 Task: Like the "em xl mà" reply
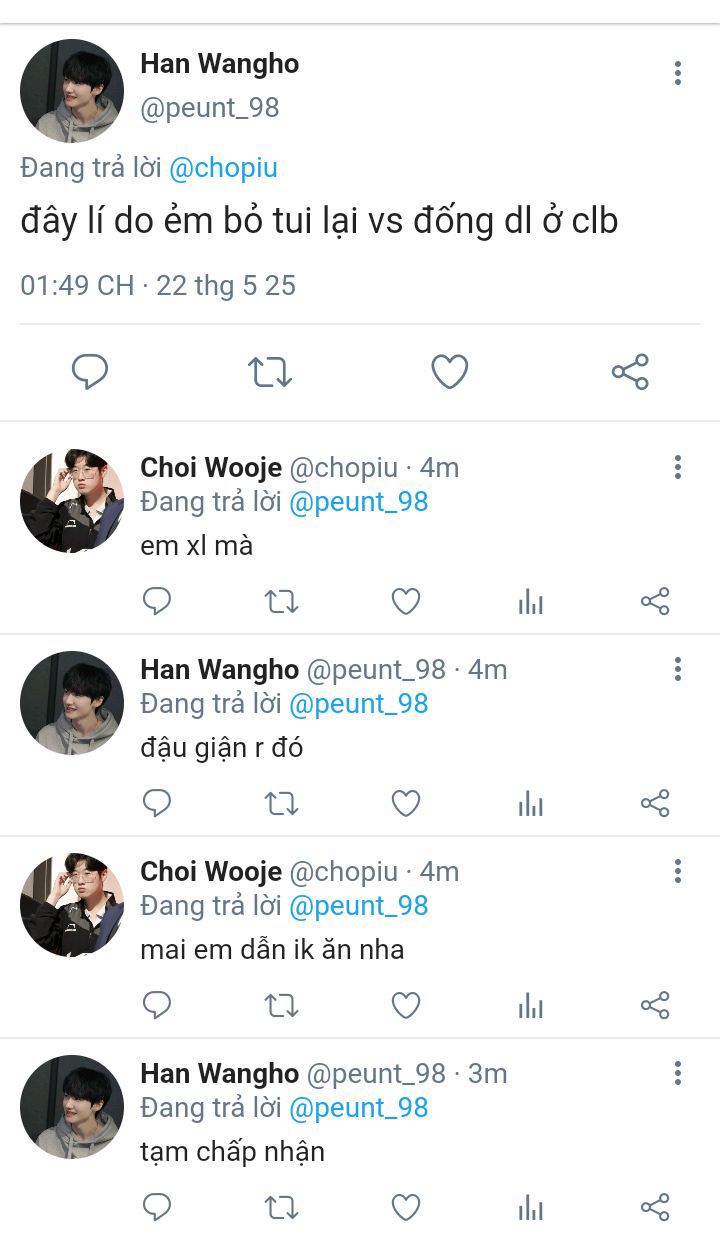(x=405, y=601)
